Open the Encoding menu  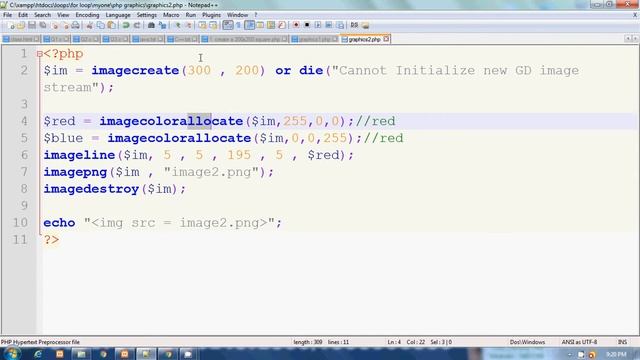click(87, 15)
